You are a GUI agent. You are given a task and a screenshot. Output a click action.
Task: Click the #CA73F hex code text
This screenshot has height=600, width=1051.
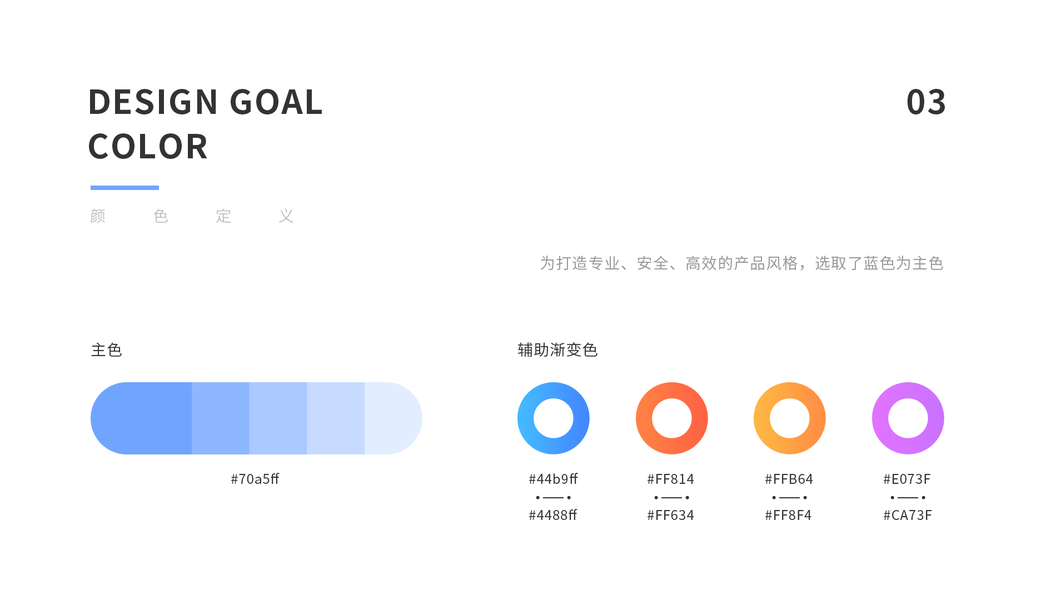(x=907, y=515)
